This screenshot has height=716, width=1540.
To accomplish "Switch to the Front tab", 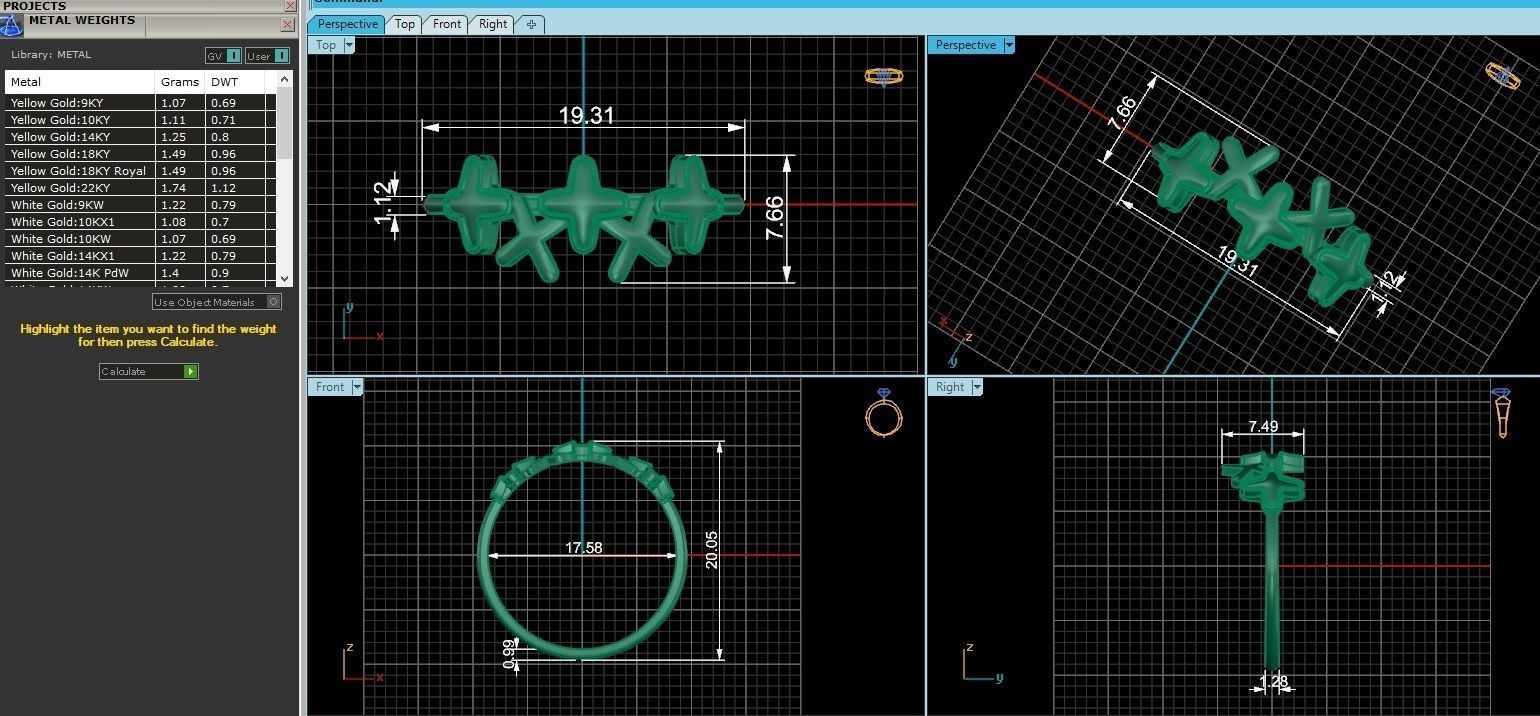I will point(447,24).
